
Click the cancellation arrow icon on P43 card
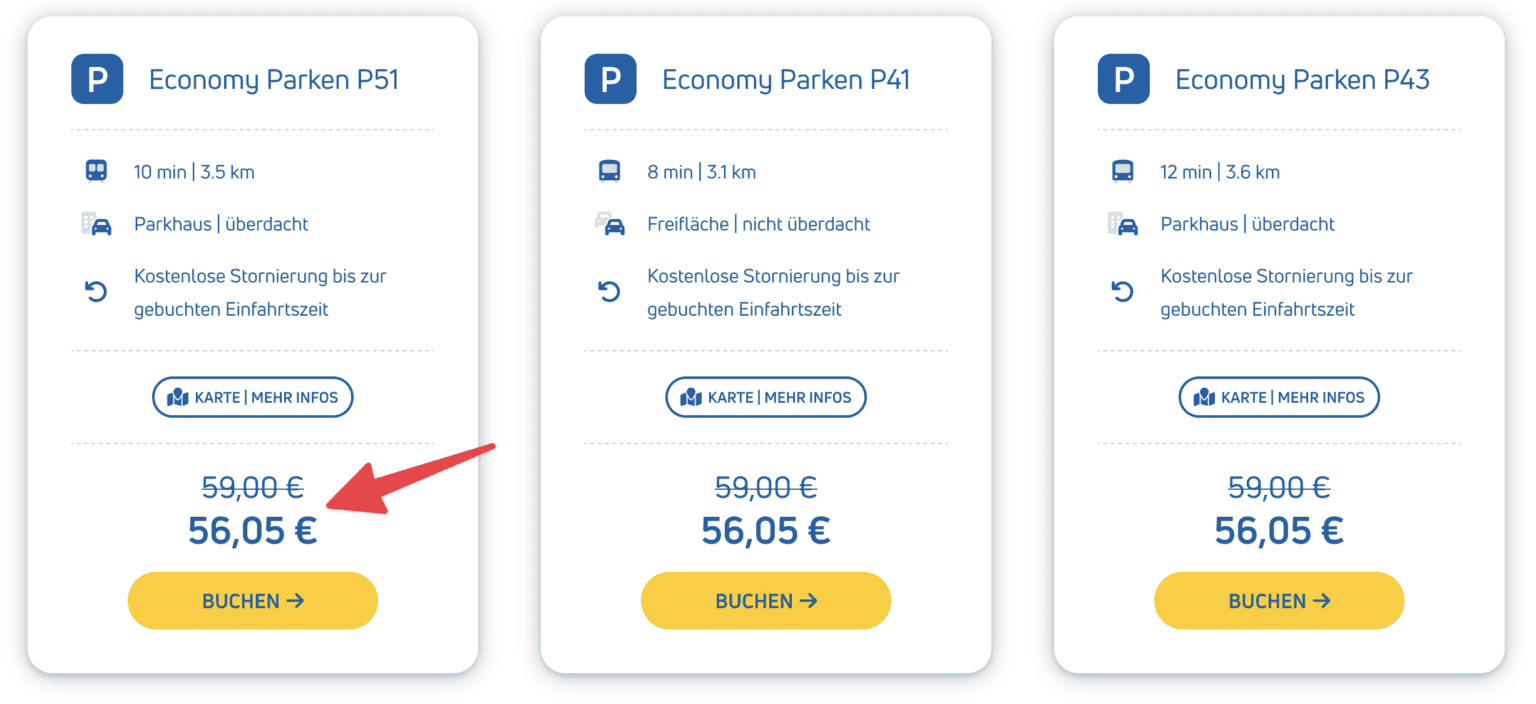click(x=1122, y=291)
